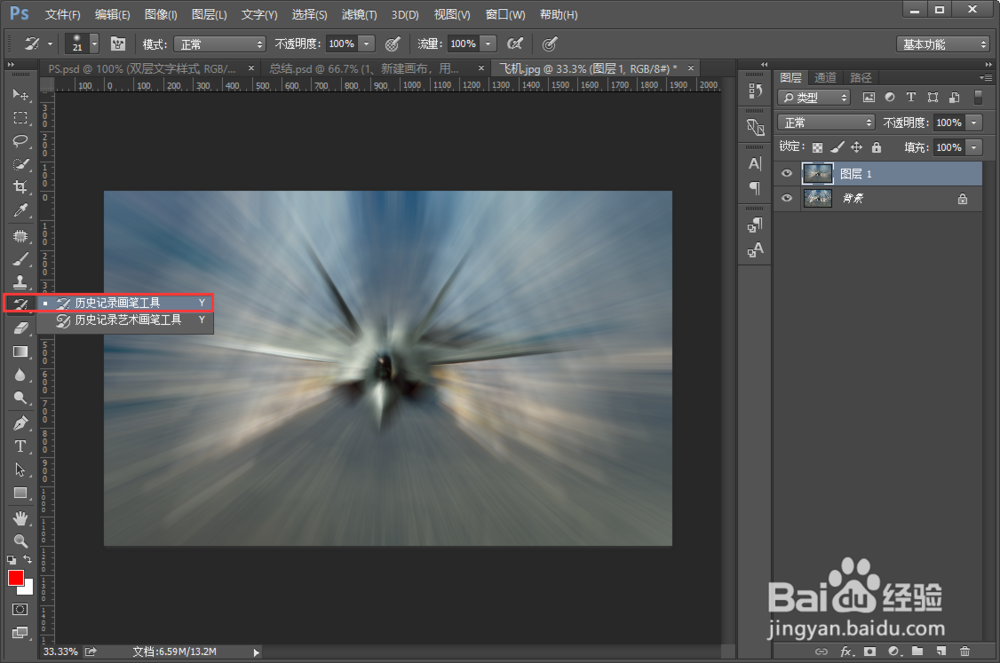
Task: Click the add layer style fx button
Action: pos(846,651)
